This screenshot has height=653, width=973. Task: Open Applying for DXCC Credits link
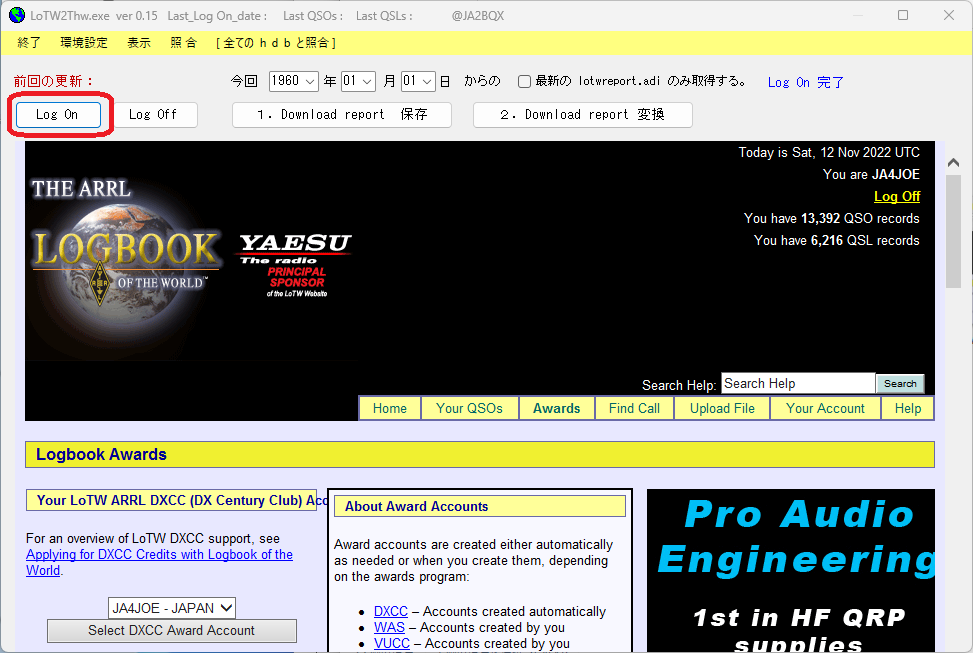coord(159,562)
